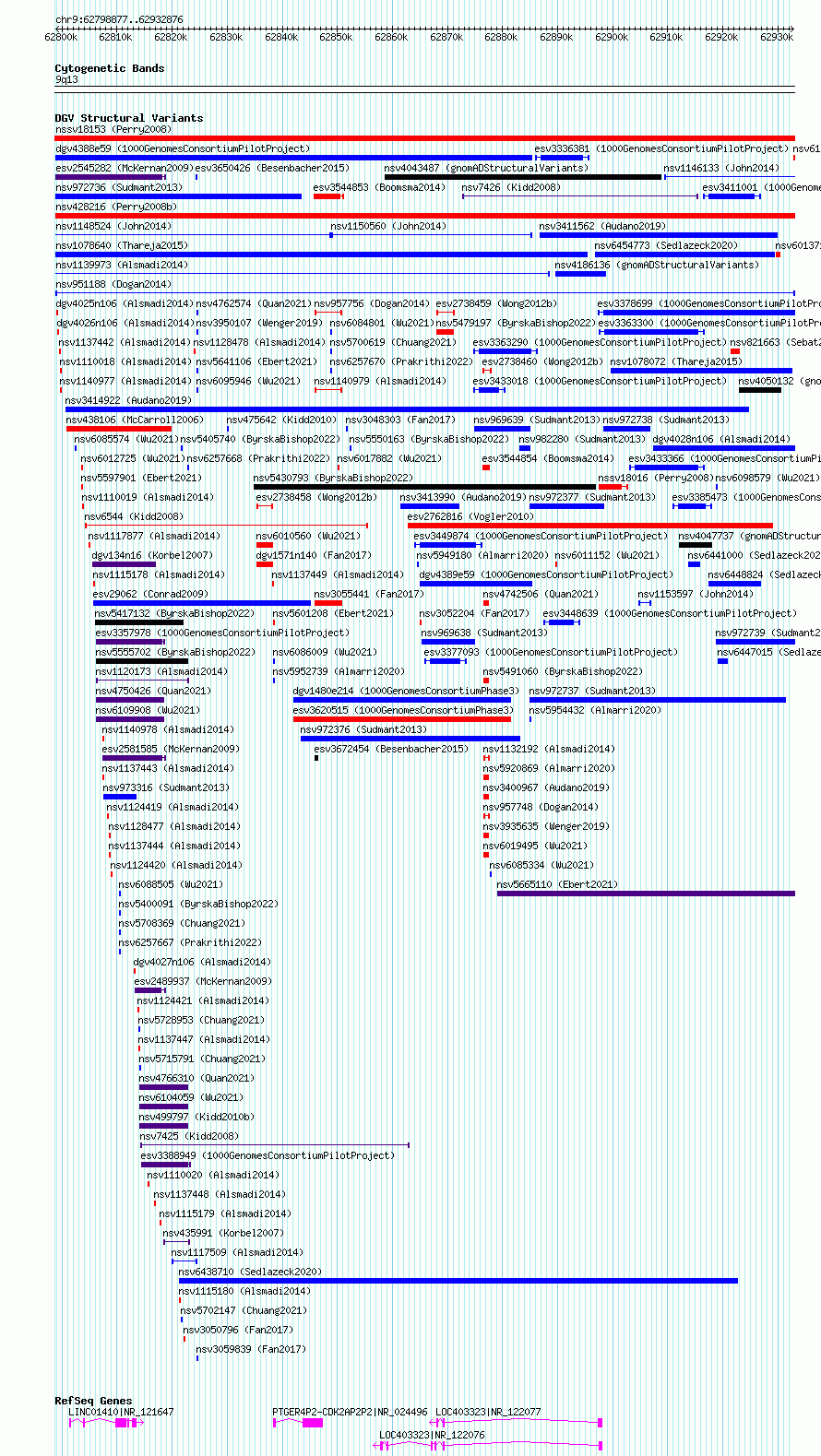Viewport: 821px width, 1456px height.
Task: Select nsv1148524 (John2014) label
Action: (113, 227)
